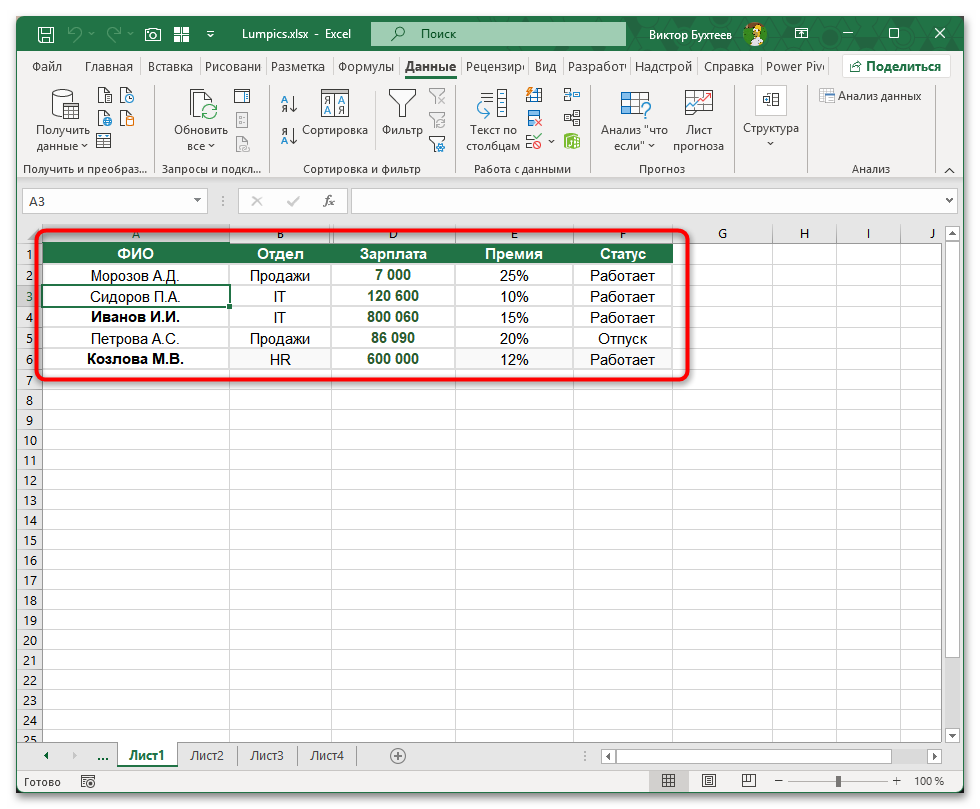Switch to Формулы tab
980x809 pixels.
tap(366, 66)
